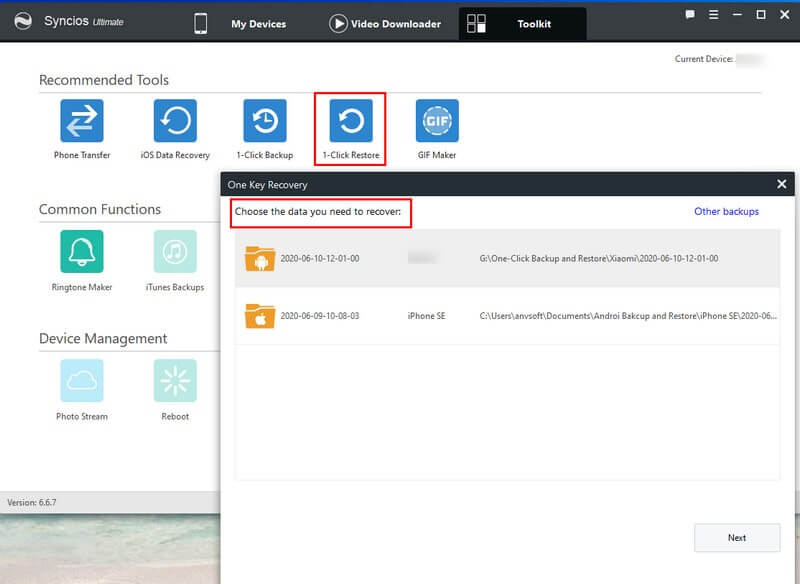Open the feedback chat bubble icon
Image resolution: width=800 pixels, height=584 pixels.
(690, 15)
